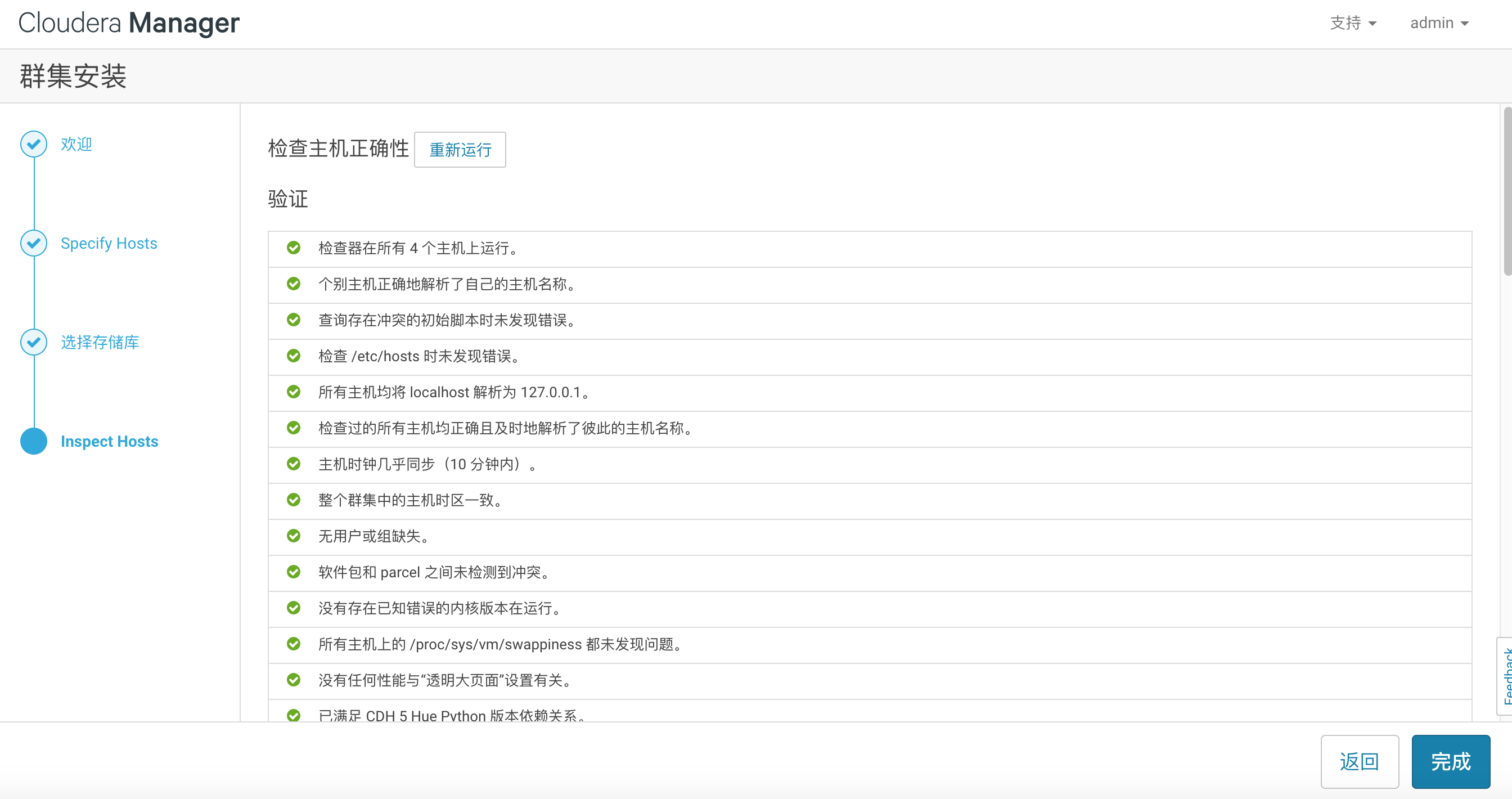The width and height of the screenshot is (1512, 799).
Task: Open the Feedback side tab
Action: click(1506, 676)
